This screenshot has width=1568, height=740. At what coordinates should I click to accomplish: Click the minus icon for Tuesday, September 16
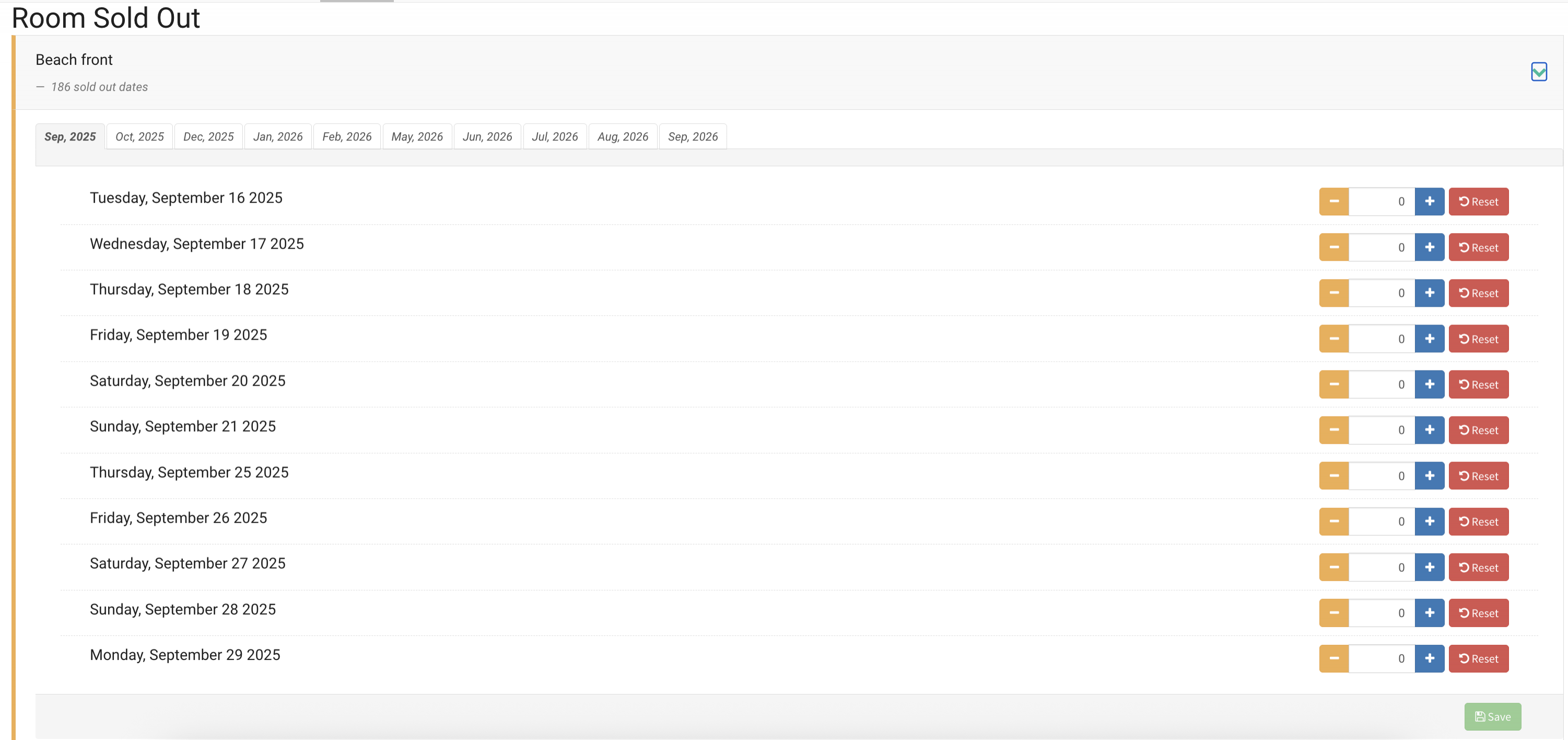pyautogui.click(x=1333, y=202)
